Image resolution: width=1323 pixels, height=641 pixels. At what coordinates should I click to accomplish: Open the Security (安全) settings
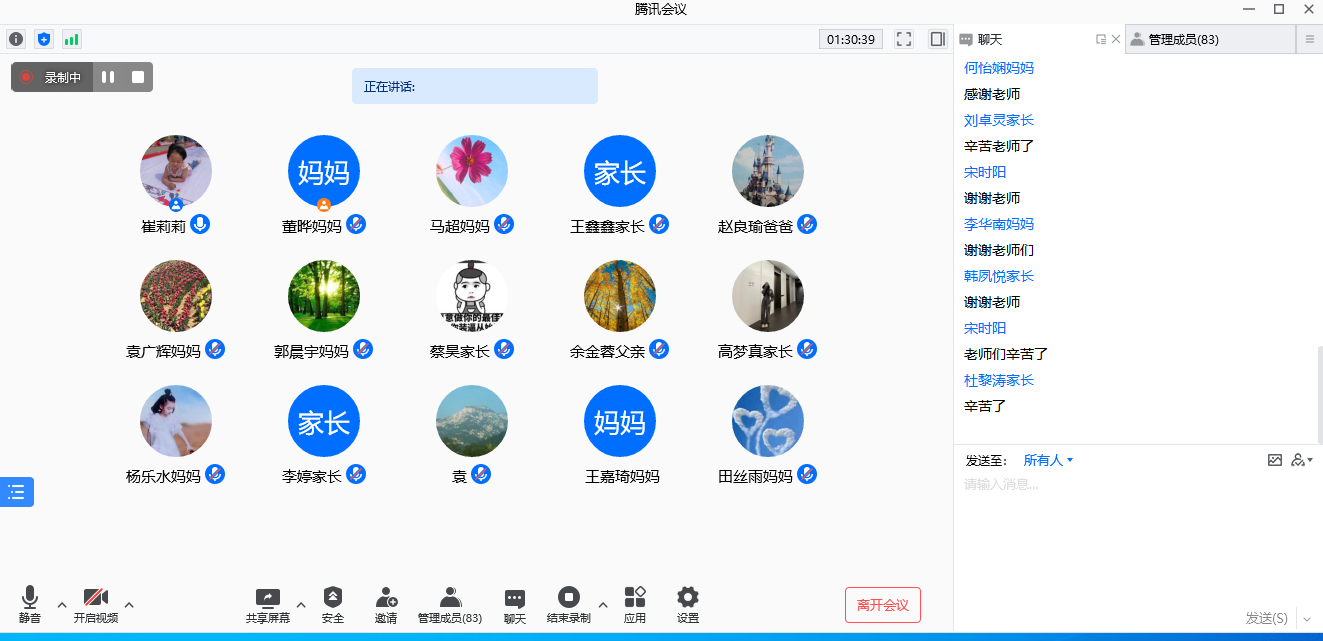[x=333, y=604]
